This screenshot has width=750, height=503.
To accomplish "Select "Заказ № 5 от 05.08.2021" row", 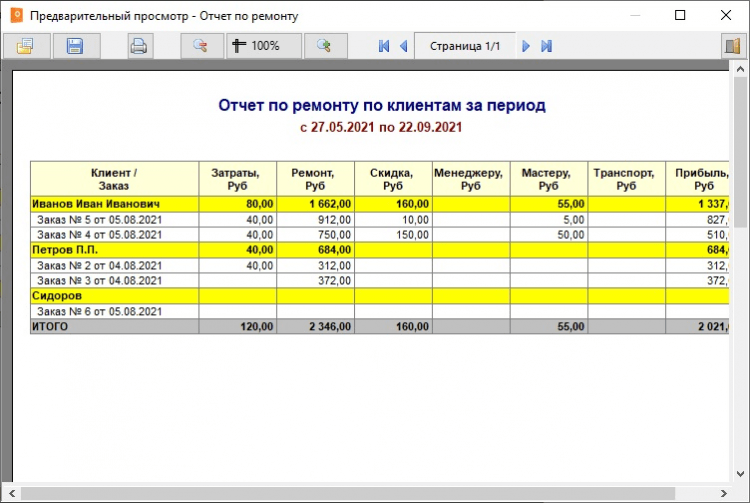I will (379, 220).
